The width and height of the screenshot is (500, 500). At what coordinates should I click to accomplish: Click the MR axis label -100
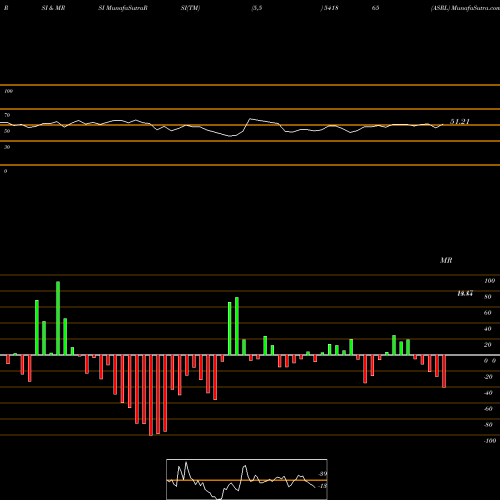point(490,441)
